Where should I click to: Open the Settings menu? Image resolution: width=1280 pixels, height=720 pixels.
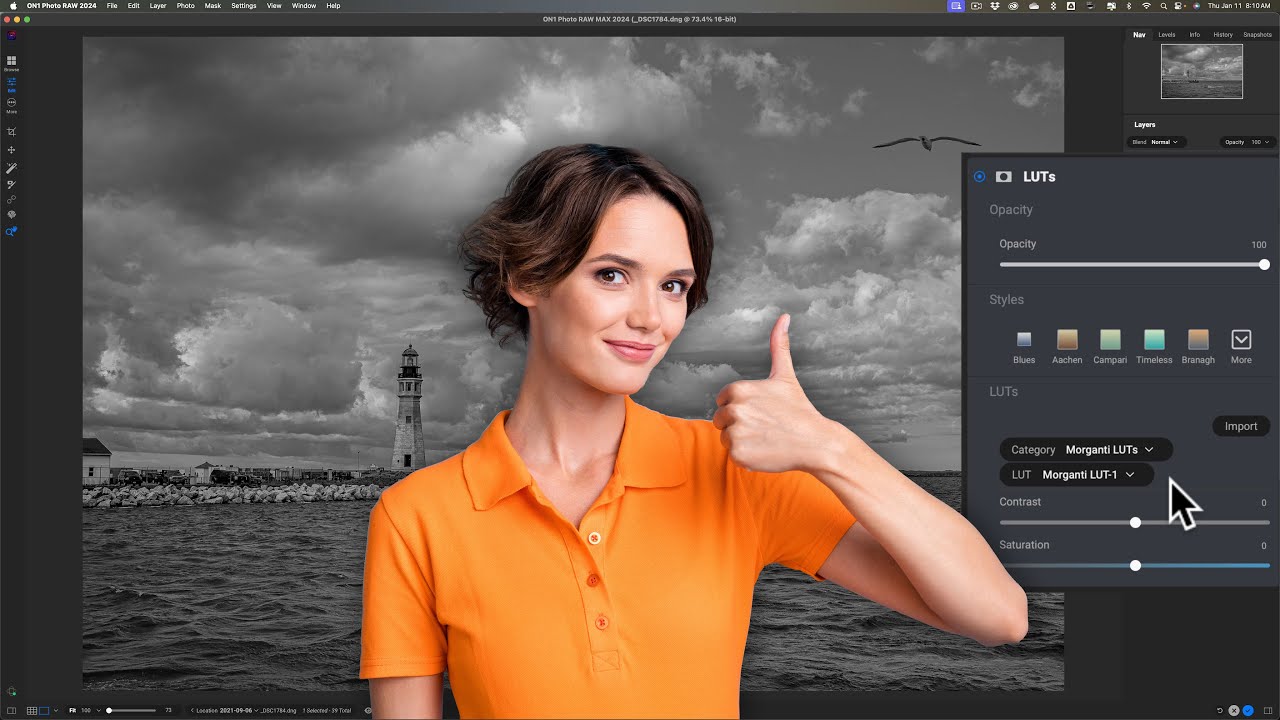pos(244,6)
